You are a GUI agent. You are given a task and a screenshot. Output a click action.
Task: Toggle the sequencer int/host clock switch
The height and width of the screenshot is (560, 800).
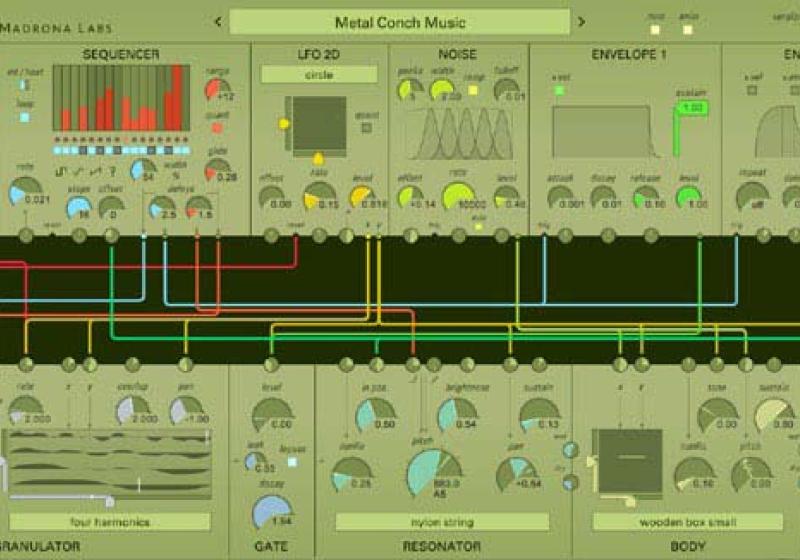pyautogui.click(x=24, y=85)
